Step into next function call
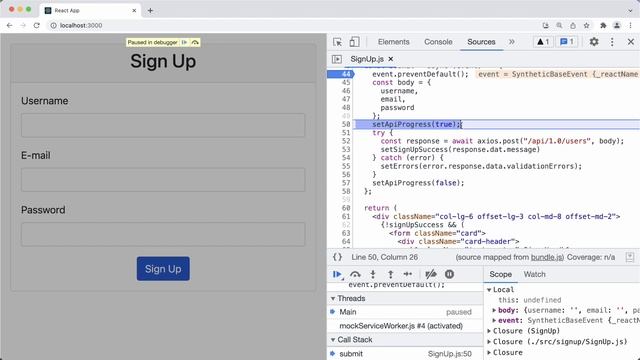 click(x=373, y=274)
